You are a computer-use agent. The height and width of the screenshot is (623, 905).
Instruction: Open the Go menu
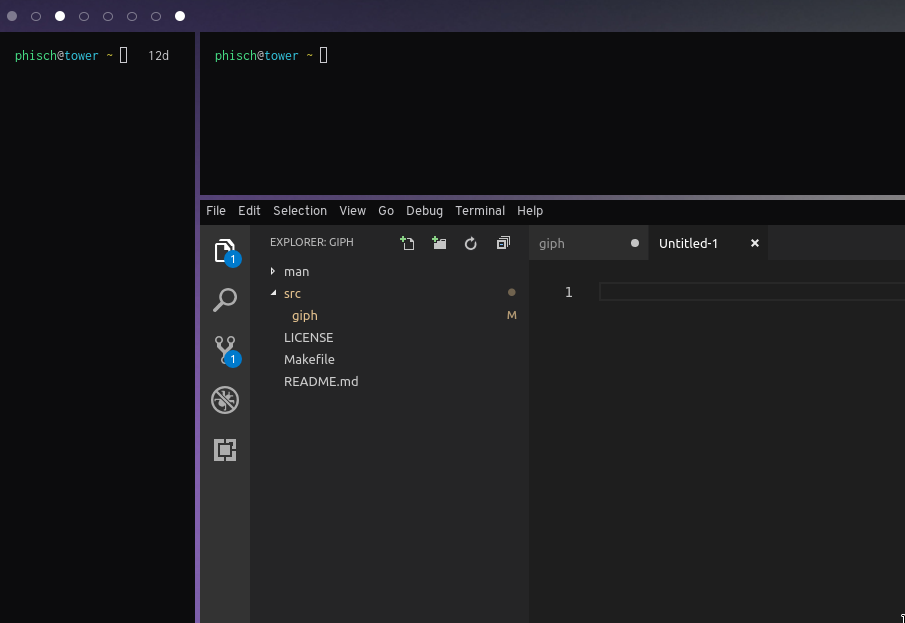pyautogui.click(x=386, y=211)
